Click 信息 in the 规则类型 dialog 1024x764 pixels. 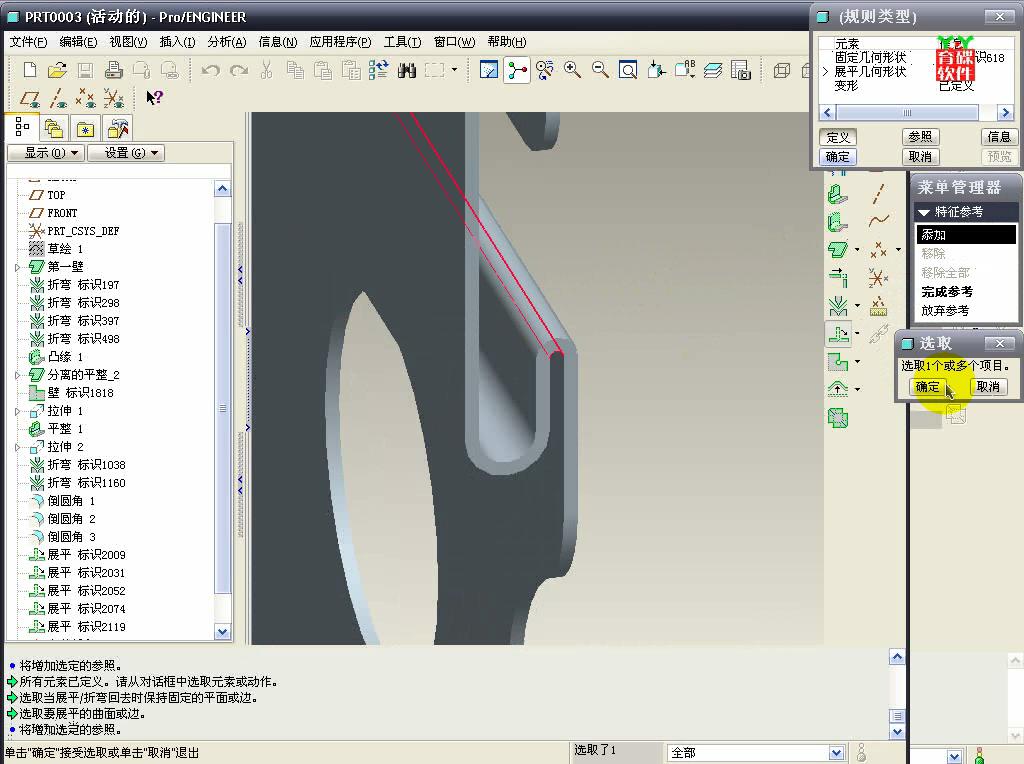coord(999,137)
